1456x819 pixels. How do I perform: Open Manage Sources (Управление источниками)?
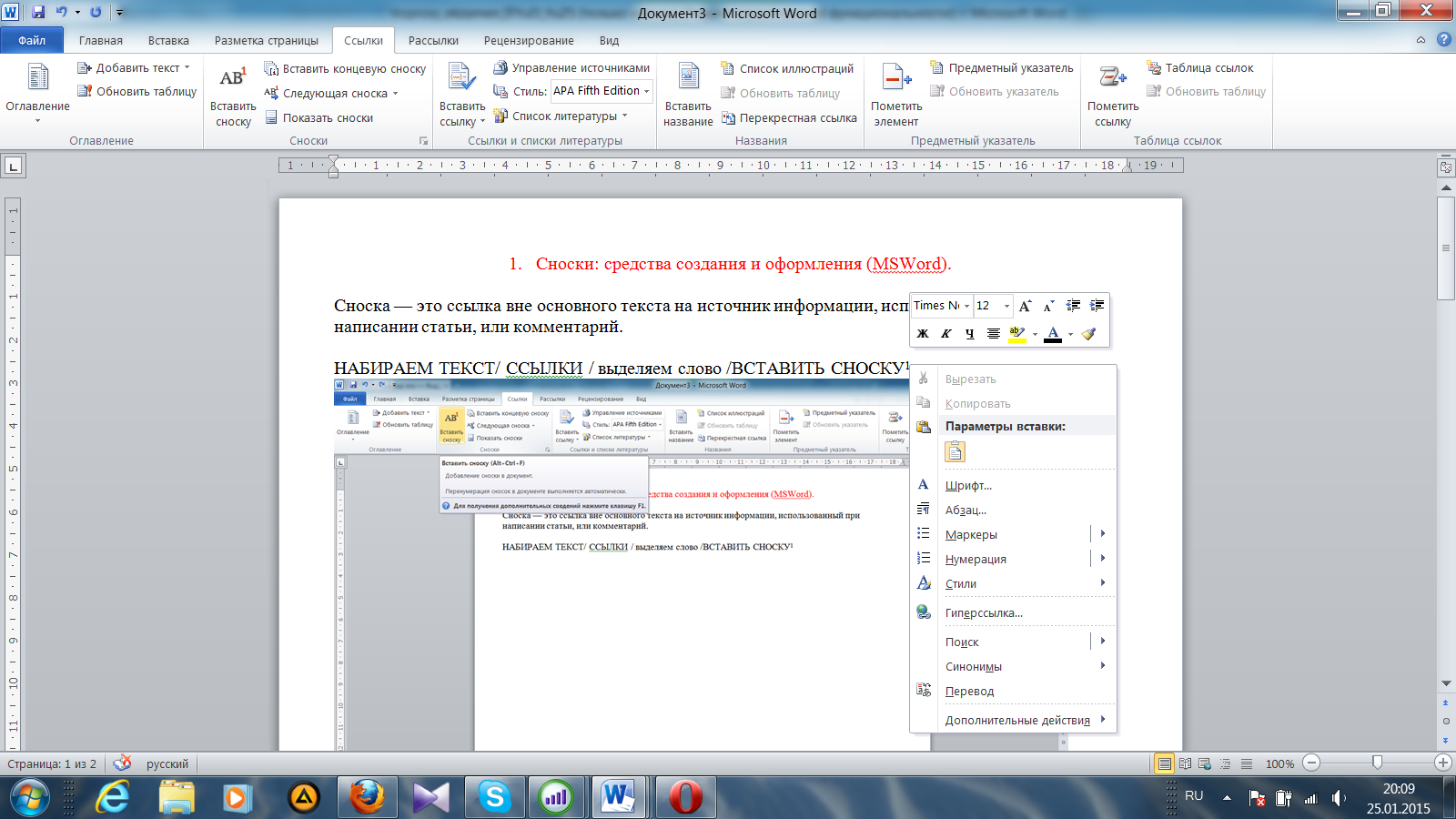[571, 67]
